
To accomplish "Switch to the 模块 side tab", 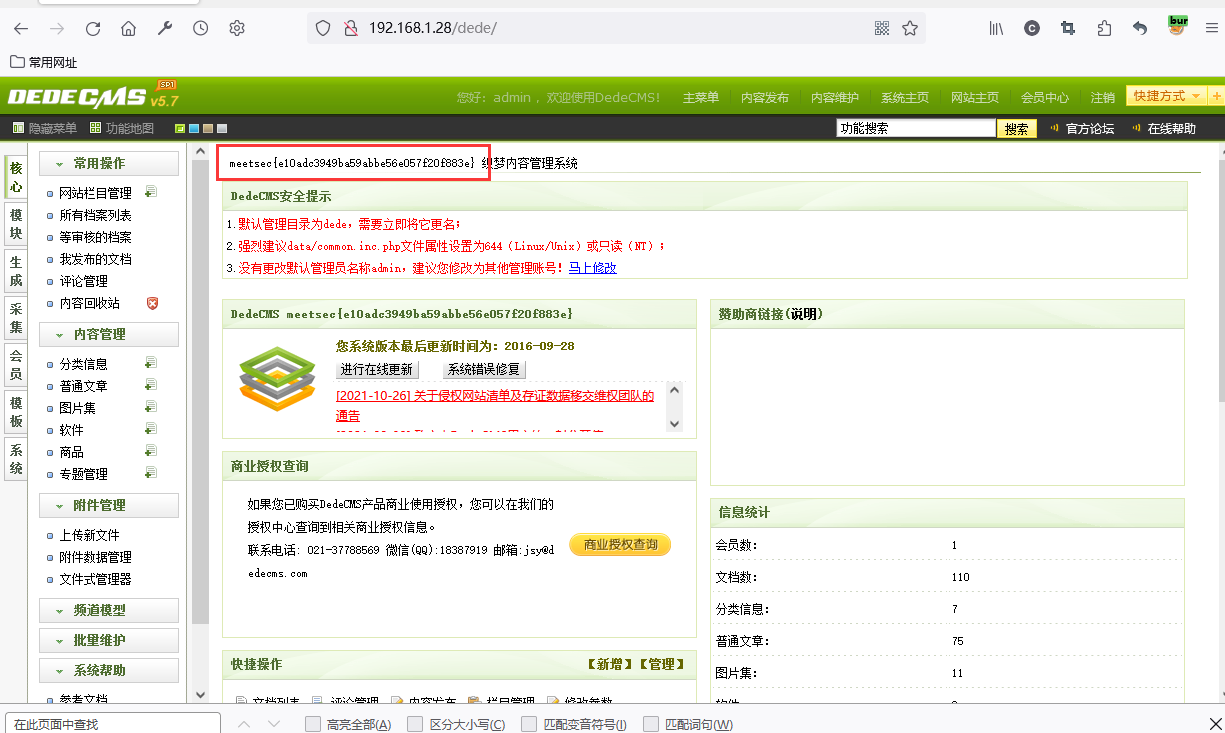I will pos(16,225).
